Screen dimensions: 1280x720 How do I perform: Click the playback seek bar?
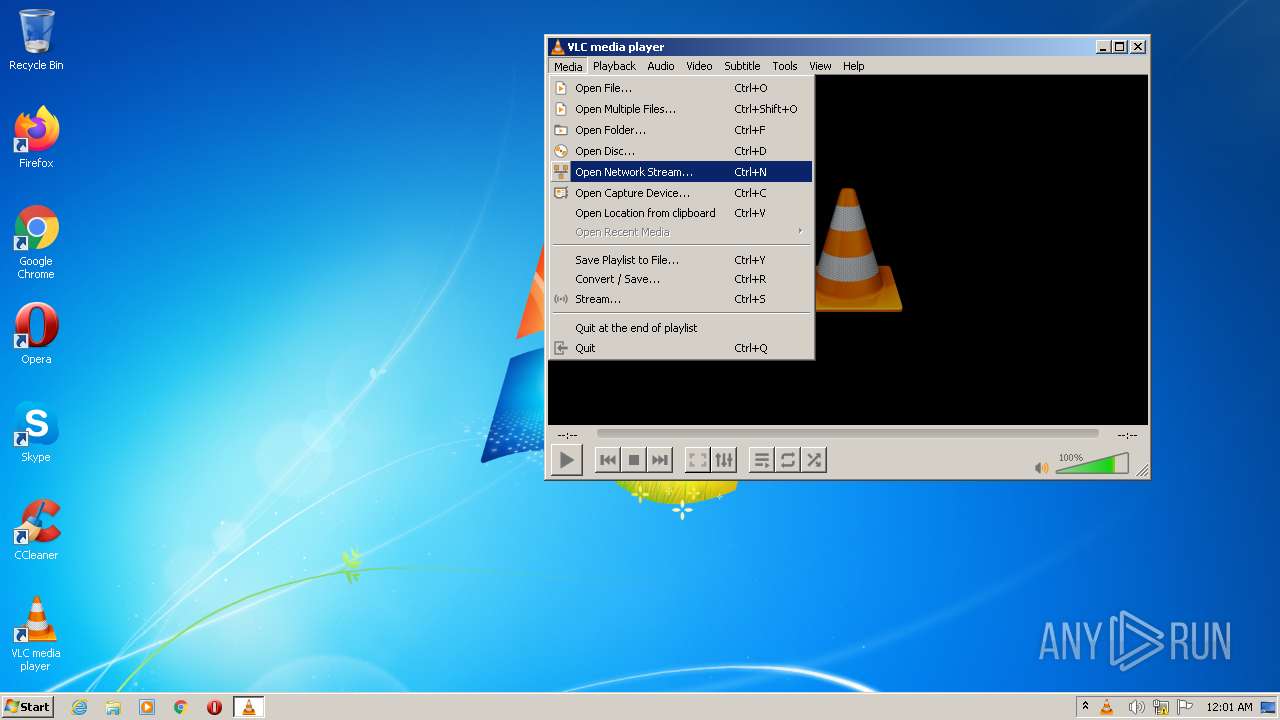pos(848,434)
